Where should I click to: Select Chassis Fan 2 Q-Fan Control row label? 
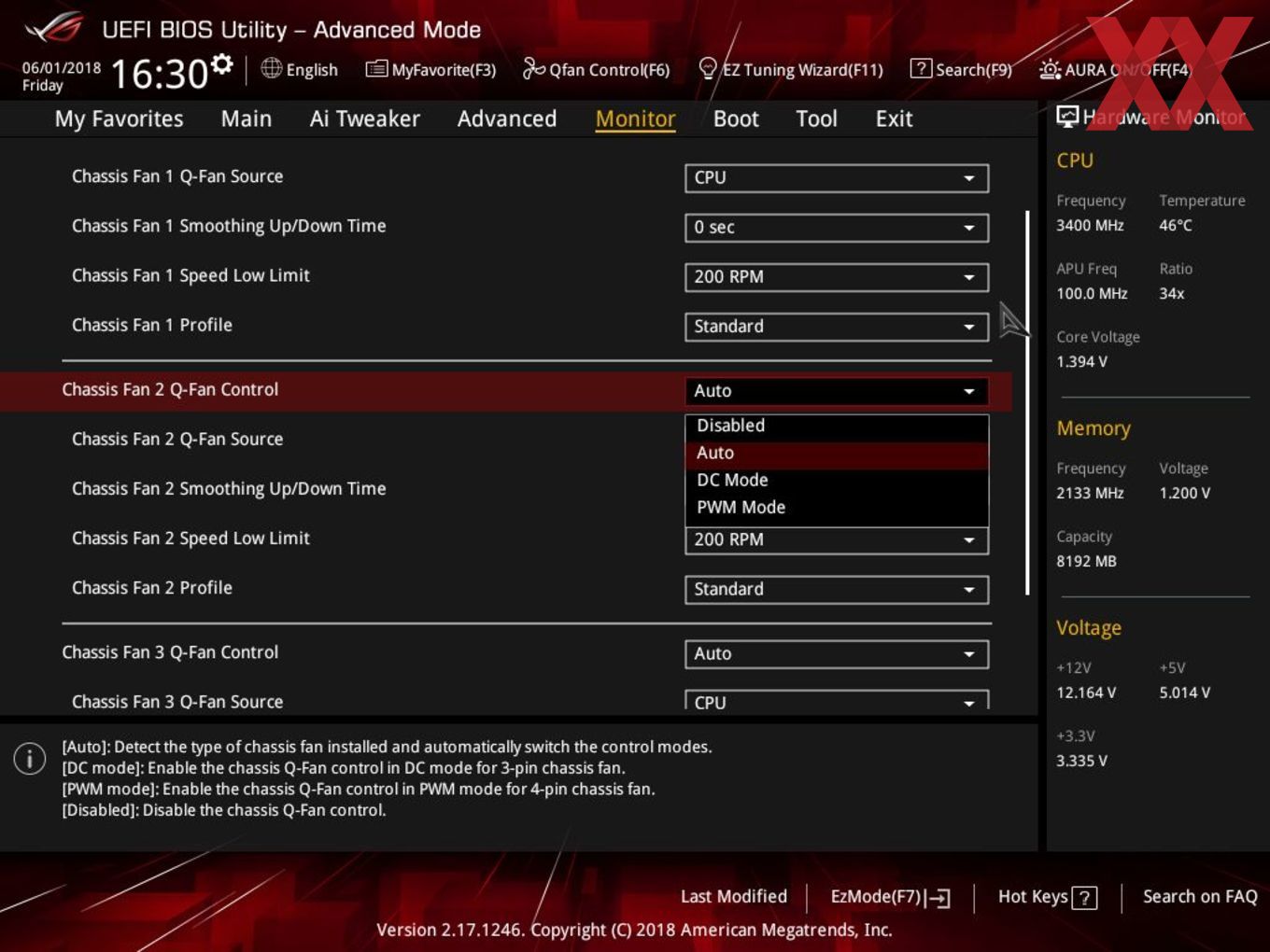(x=170, y=389)
